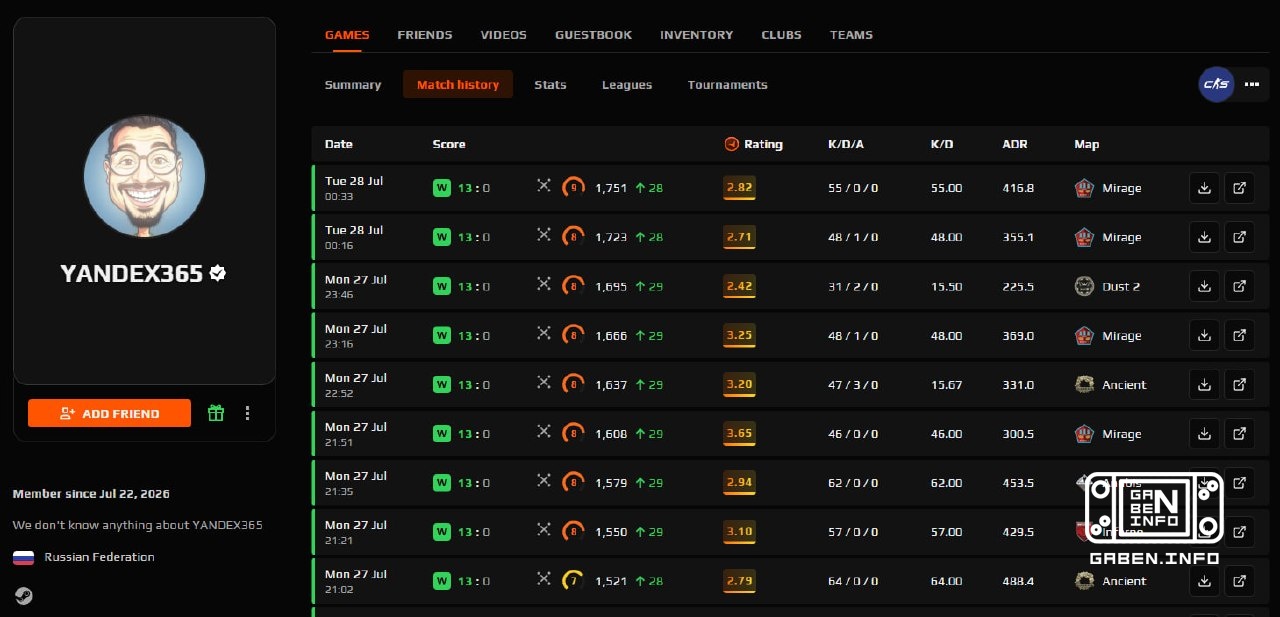The image size is (1280, 617).
Task: Open the Steam profile link icon
Action: tap(23, 596)
